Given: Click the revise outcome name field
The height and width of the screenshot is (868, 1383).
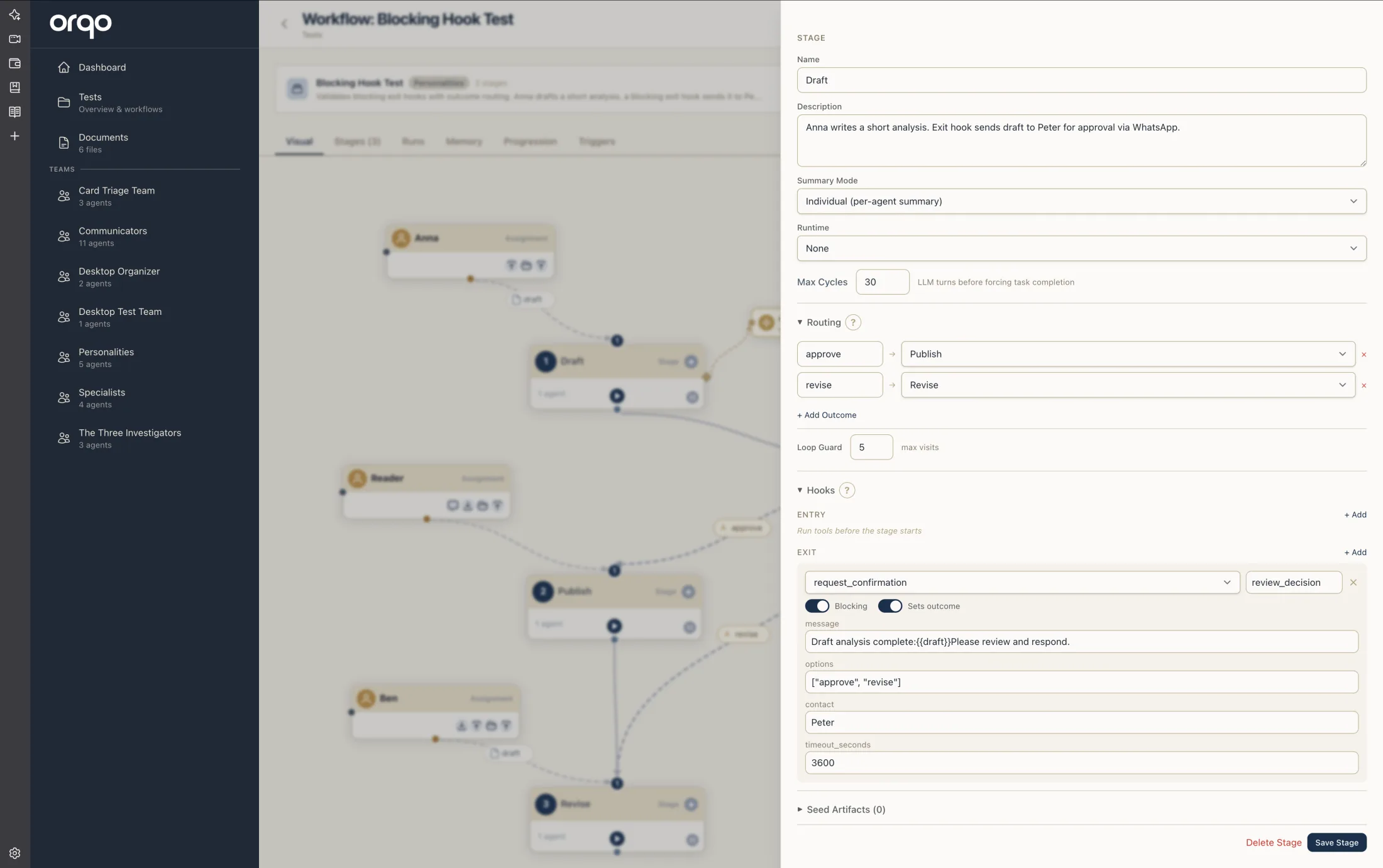Looking at the screenshot, I should [x=840, y=385].
